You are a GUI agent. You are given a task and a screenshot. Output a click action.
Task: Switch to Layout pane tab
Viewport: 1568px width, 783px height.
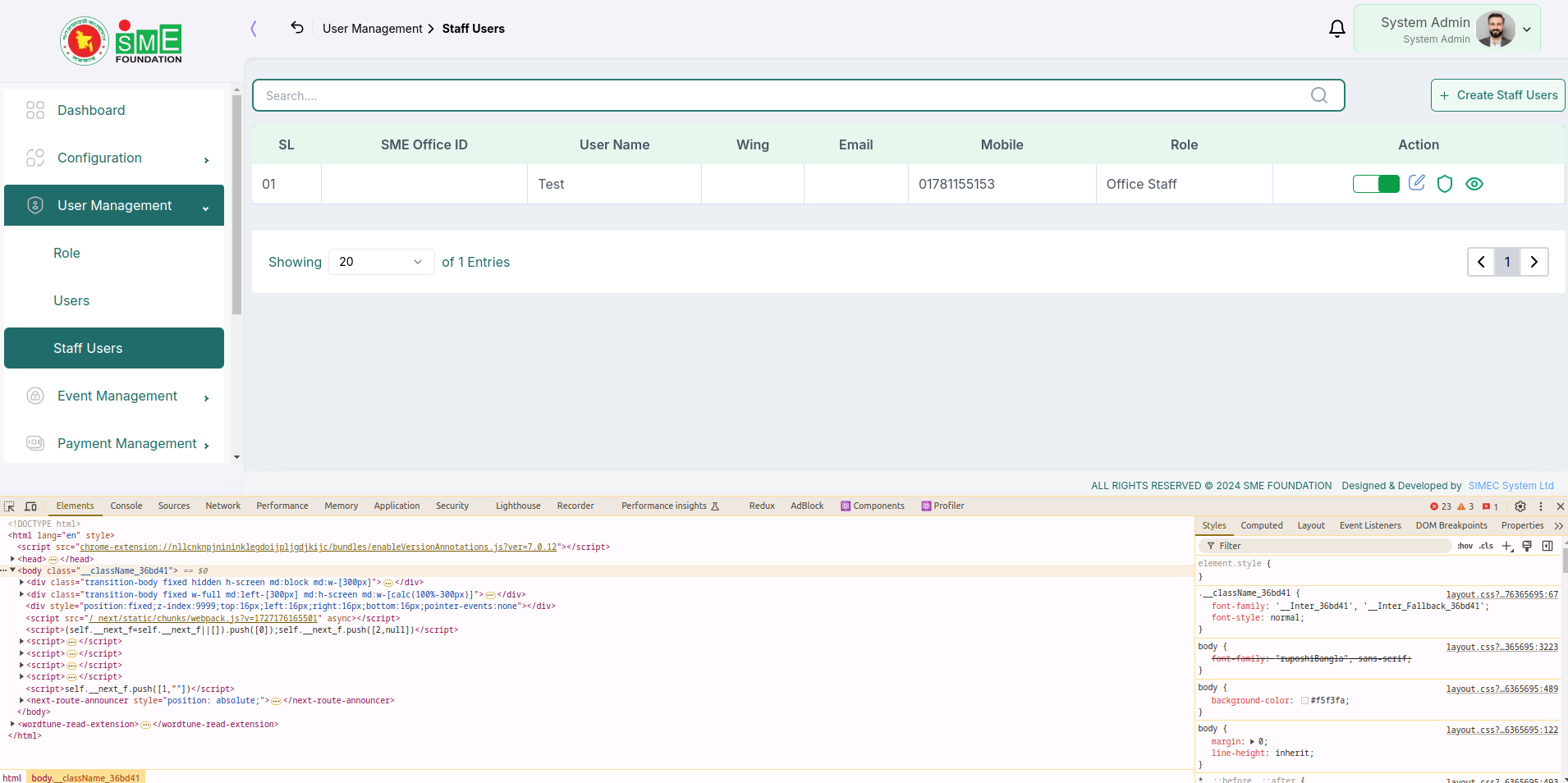pyautogui.click(x=1311, y=525)
